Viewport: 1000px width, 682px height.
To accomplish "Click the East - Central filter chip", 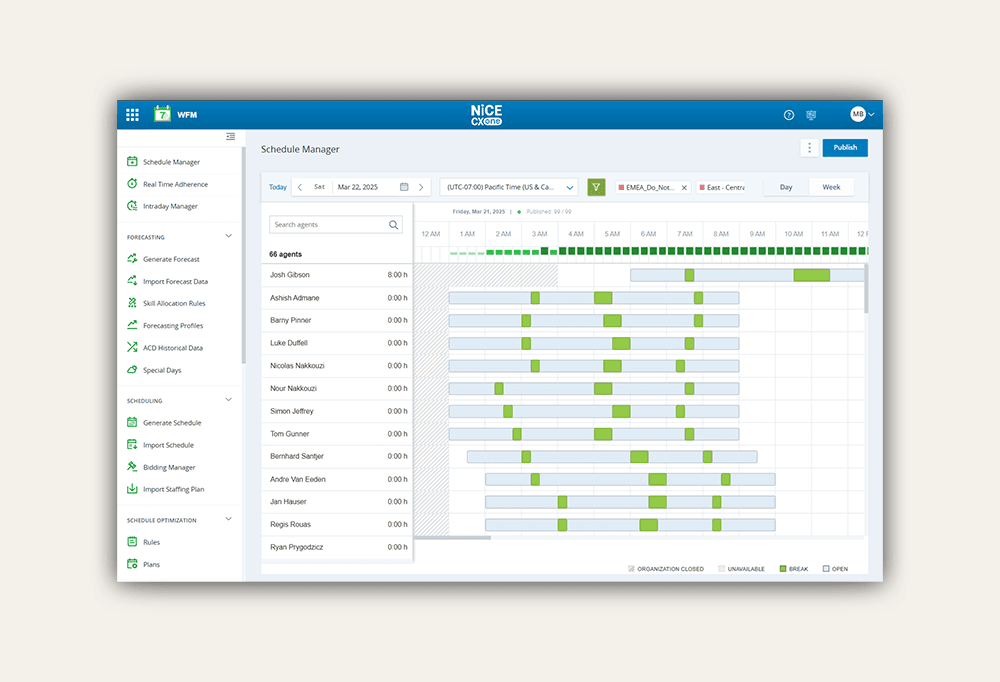I will pos(721,188).
